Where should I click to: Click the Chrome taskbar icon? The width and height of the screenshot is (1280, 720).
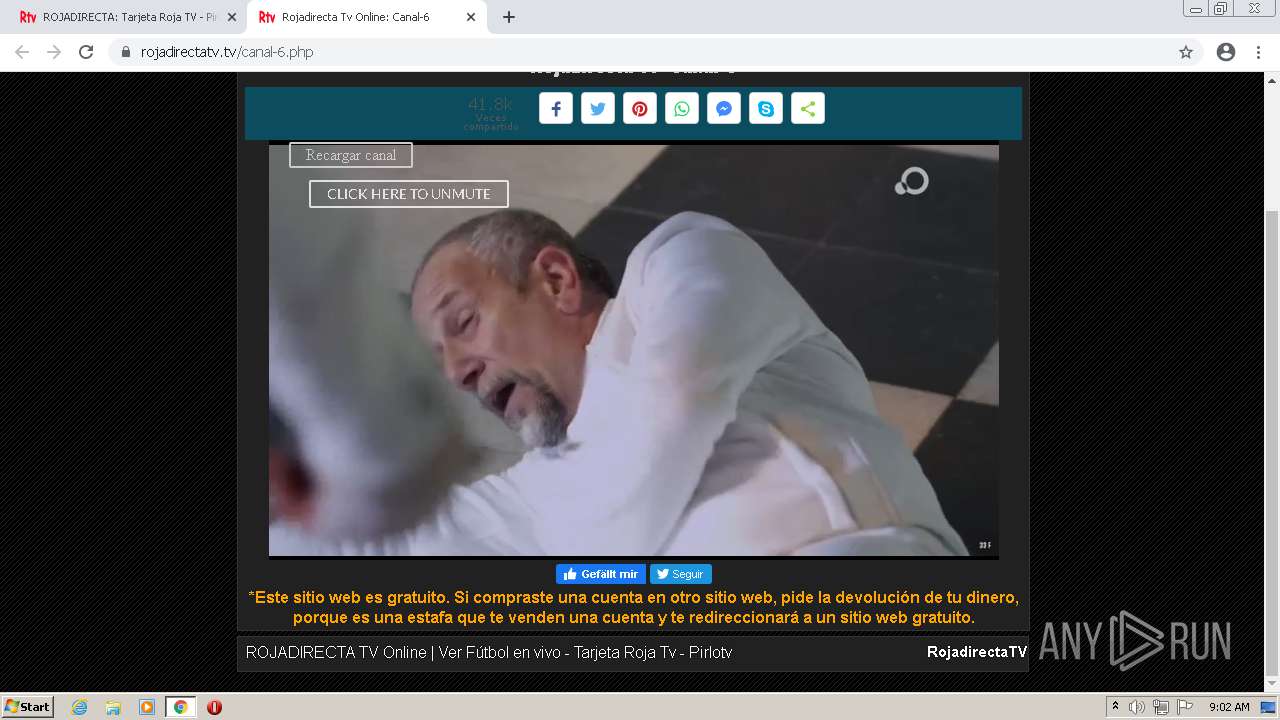[181, 707]
